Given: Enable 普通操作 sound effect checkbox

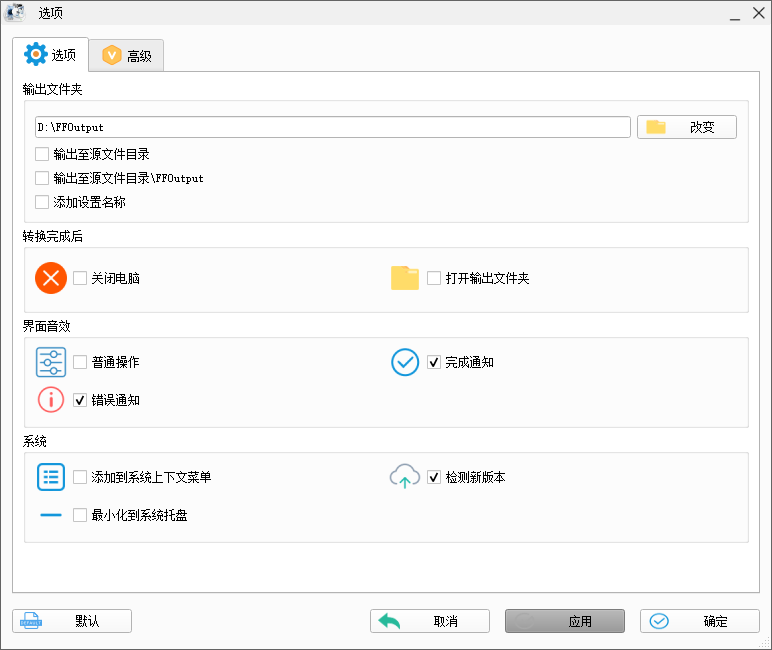Looking at the screenshot, I should [80, 362].
